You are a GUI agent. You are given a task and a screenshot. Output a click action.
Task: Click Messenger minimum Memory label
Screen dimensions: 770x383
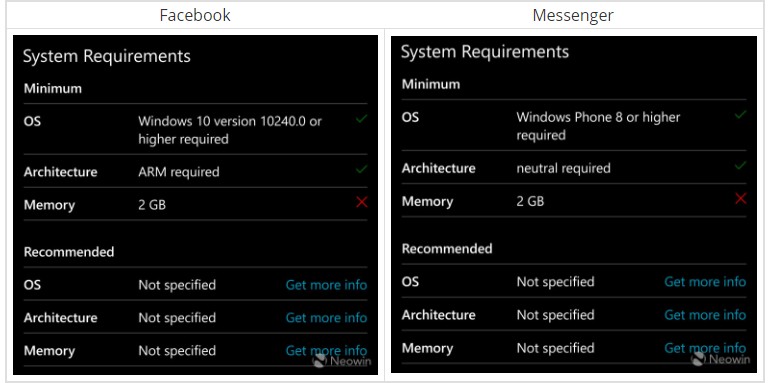coord(427,202)
